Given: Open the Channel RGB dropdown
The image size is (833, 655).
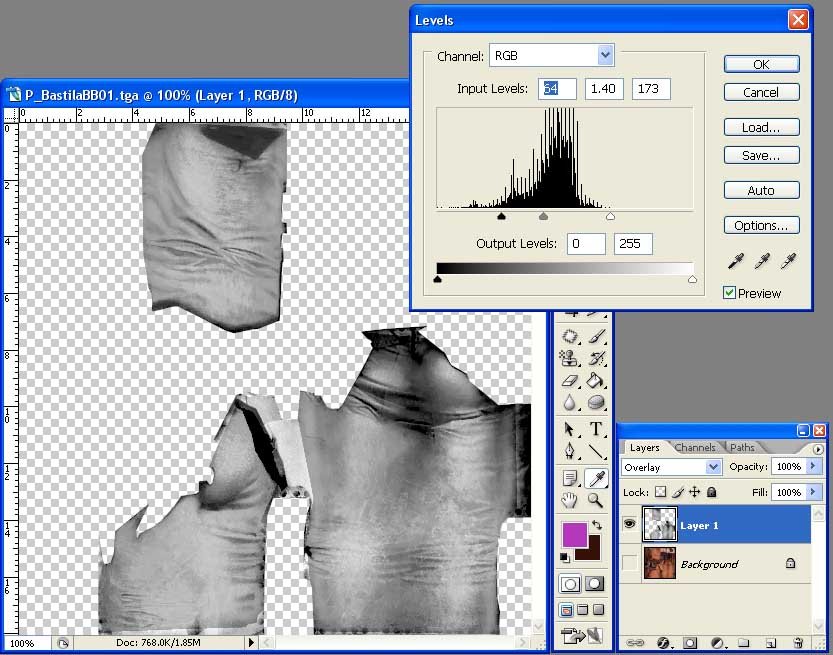Looking at the screenshot, I should click(x=605, y=56).
